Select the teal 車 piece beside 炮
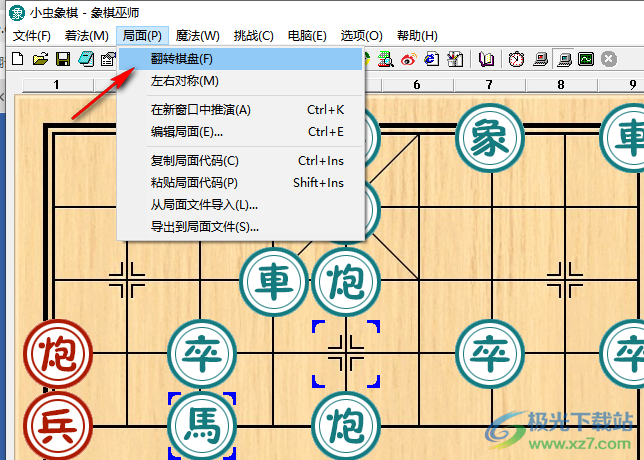Image resolution: width=644 pixels, height=460 pixels. click(x=274, y=281)
